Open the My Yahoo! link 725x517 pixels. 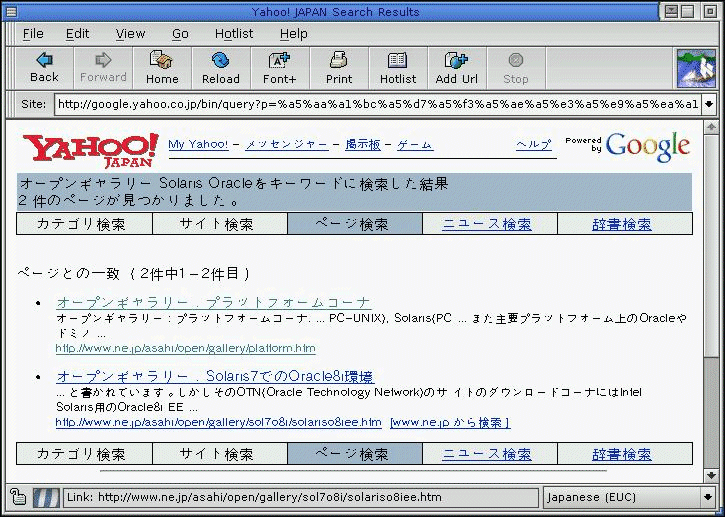[198, 145]
